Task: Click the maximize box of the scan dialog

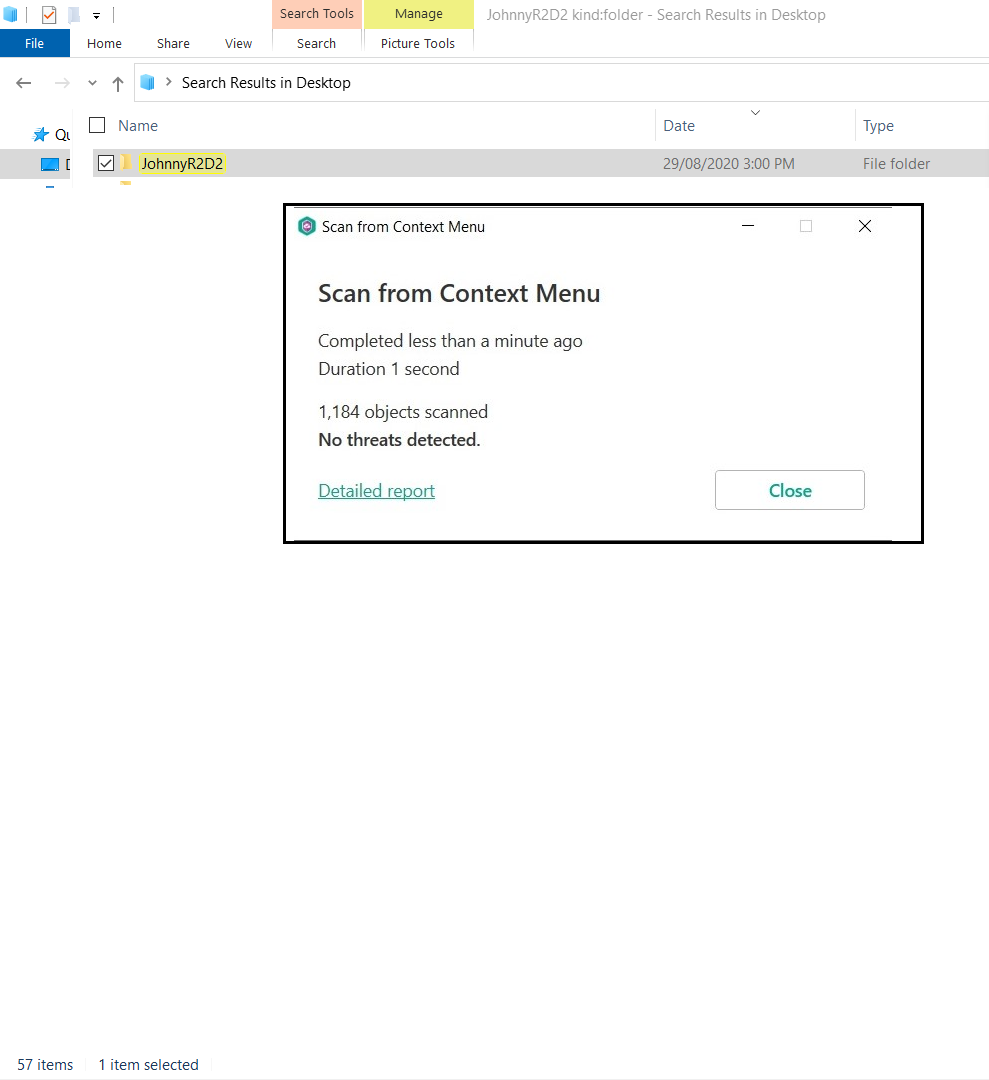Action: click(x=806, y=226)
